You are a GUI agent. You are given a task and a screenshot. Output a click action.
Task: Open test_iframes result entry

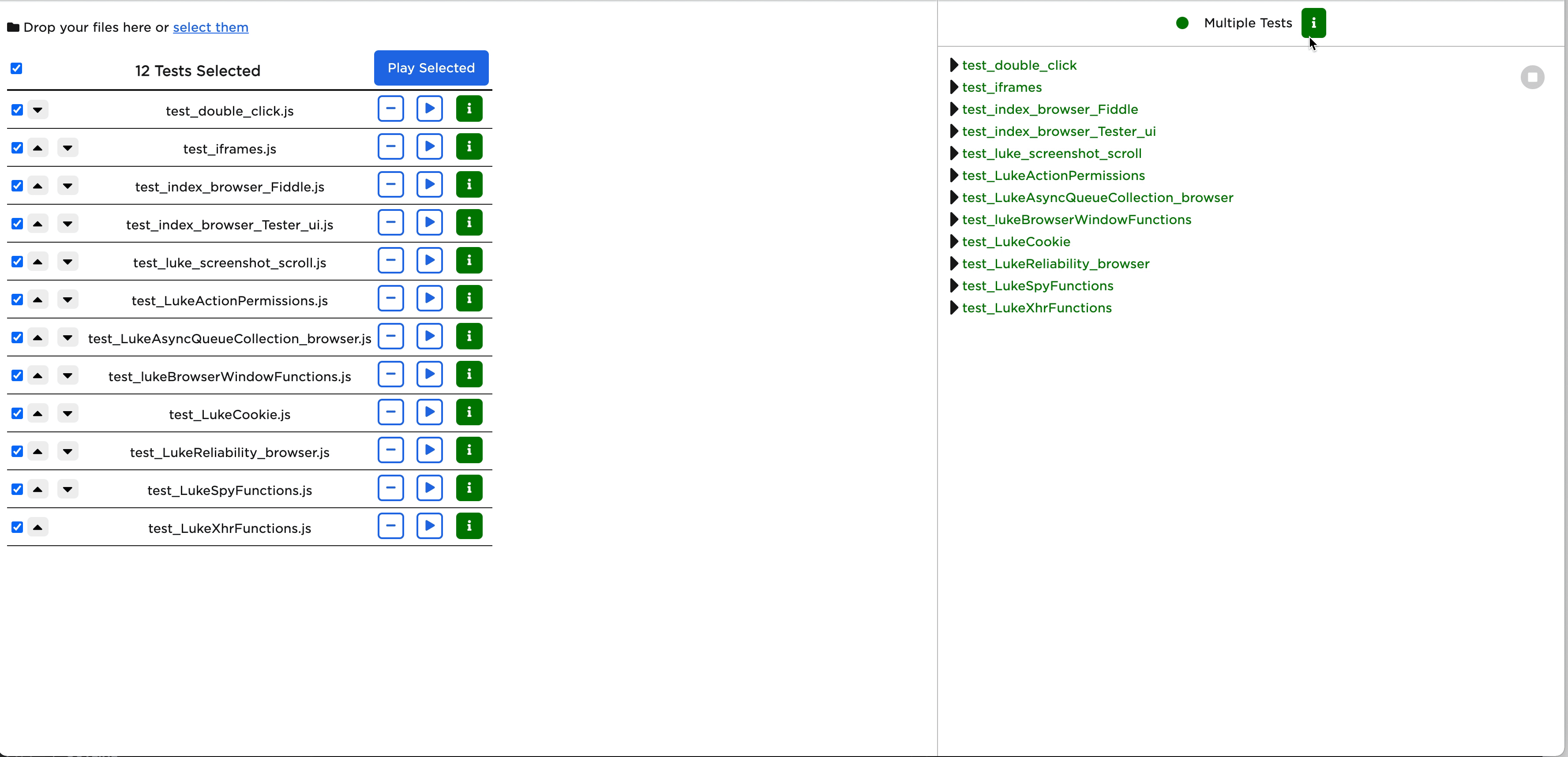(x=1002, y=88)
